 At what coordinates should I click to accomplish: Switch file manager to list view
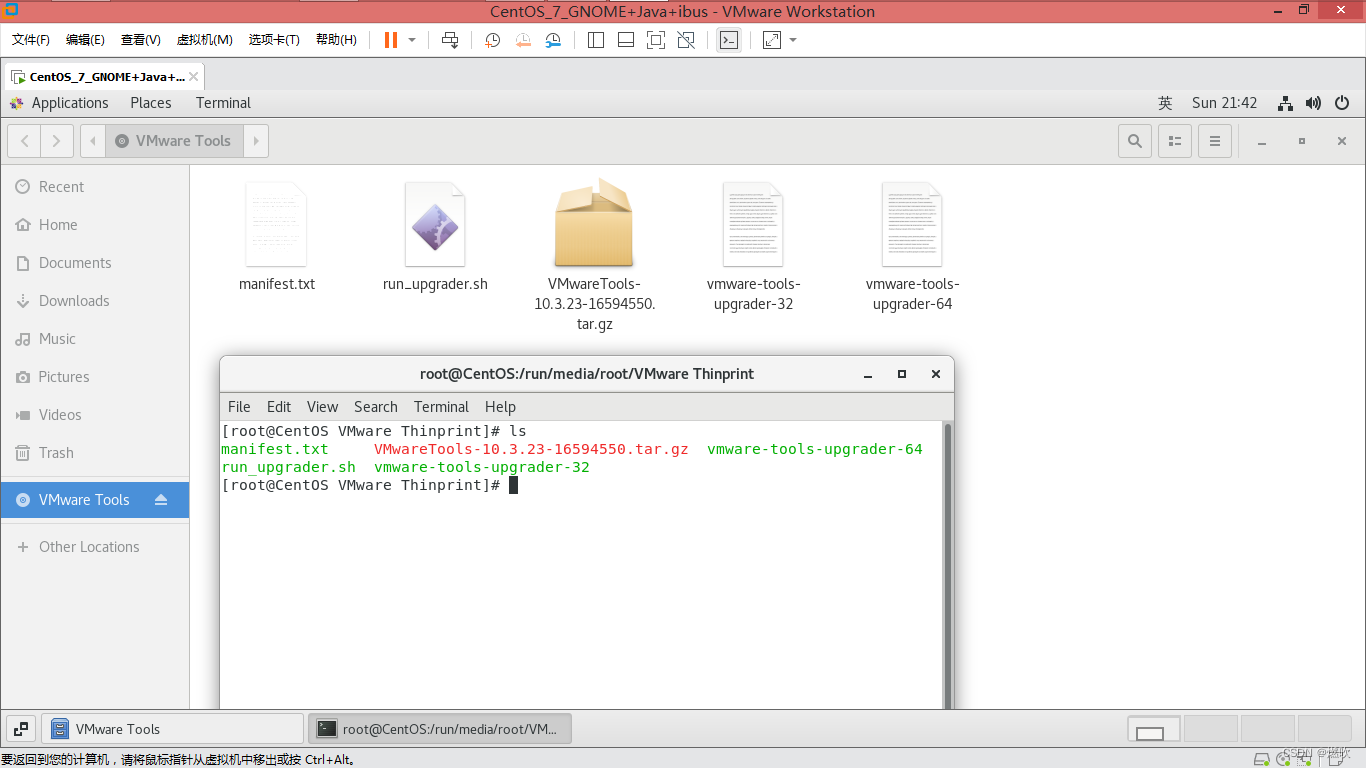1175,141
